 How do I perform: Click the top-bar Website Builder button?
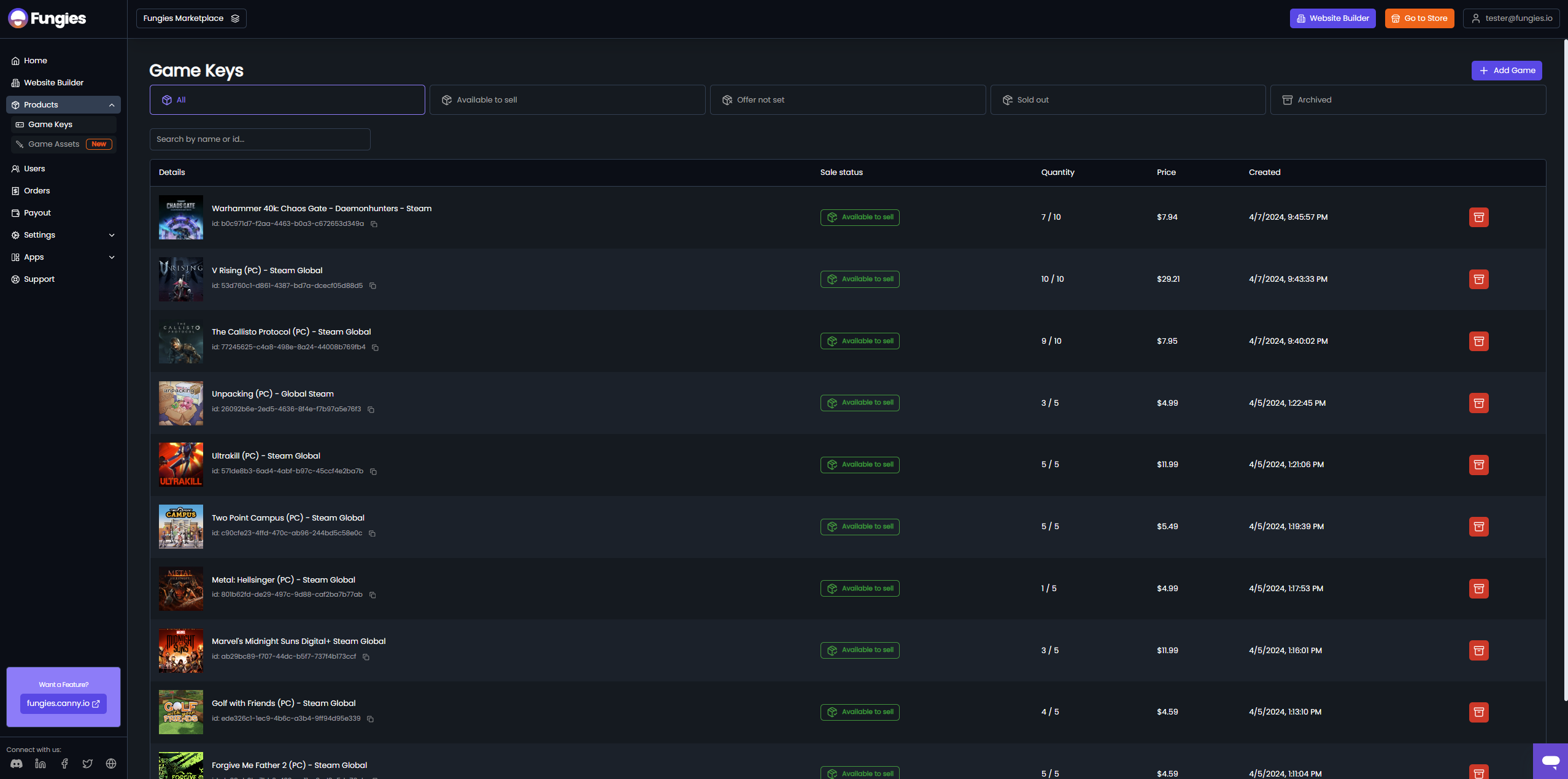point(1332,18)
